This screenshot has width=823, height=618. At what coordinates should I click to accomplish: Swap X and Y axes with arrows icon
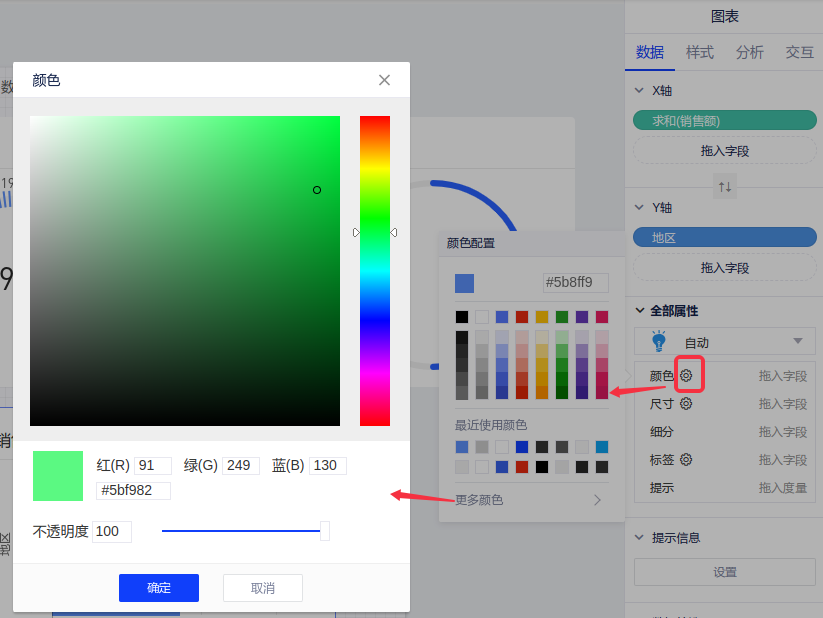point(725,186)
